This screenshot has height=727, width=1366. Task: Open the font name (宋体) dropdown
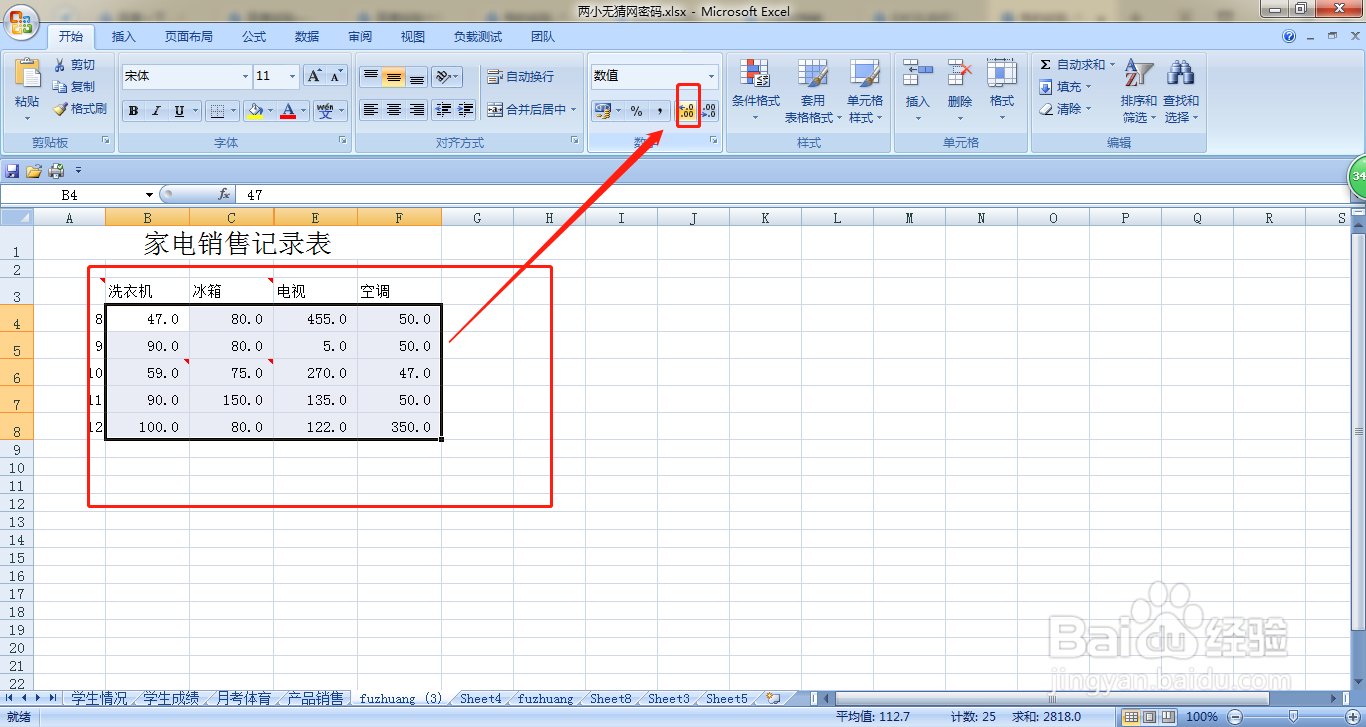[x=246, y=76]
